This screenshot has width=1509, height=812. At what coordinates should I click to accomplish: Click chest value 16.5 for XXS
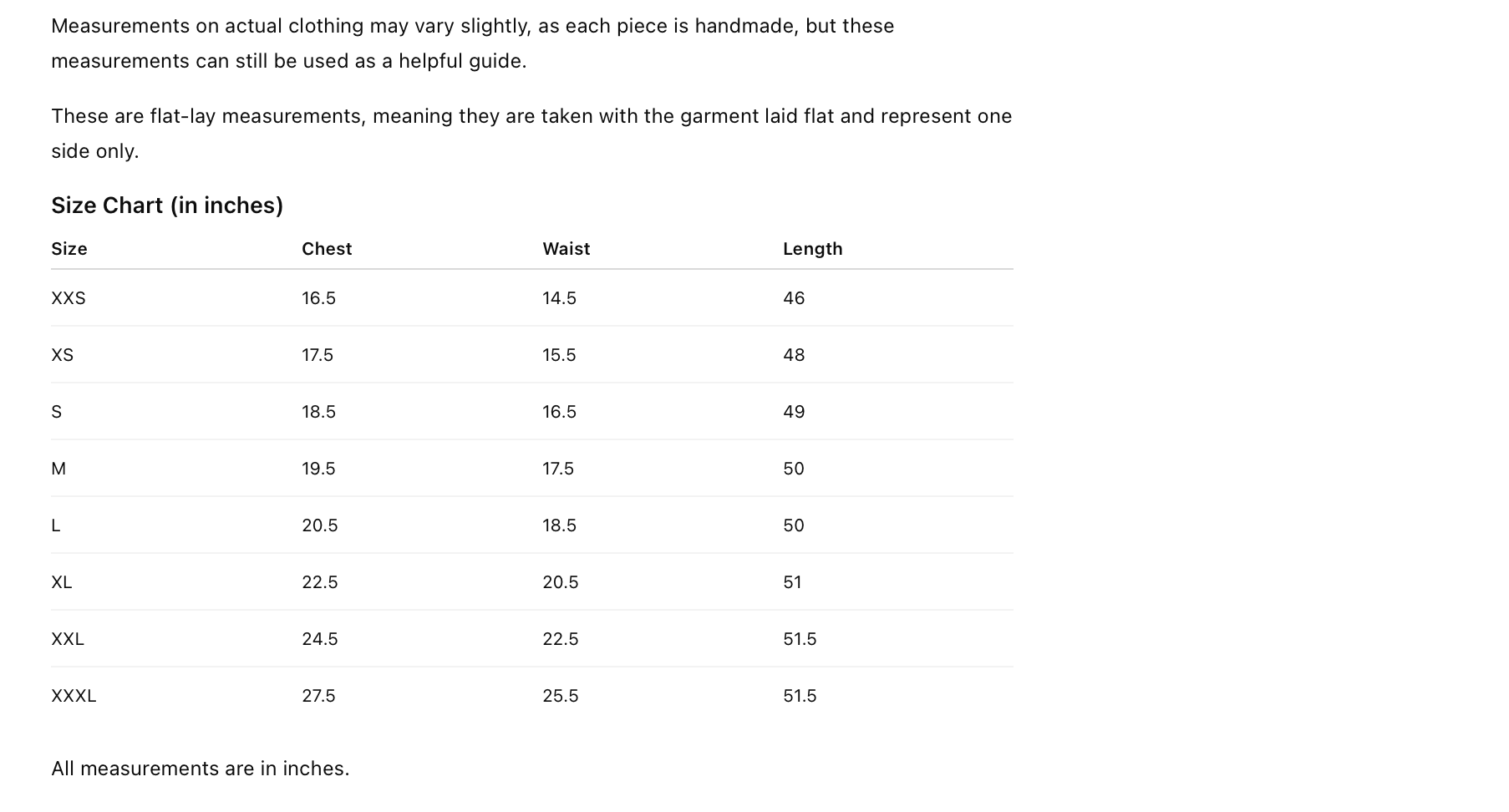tap(318, 298)
